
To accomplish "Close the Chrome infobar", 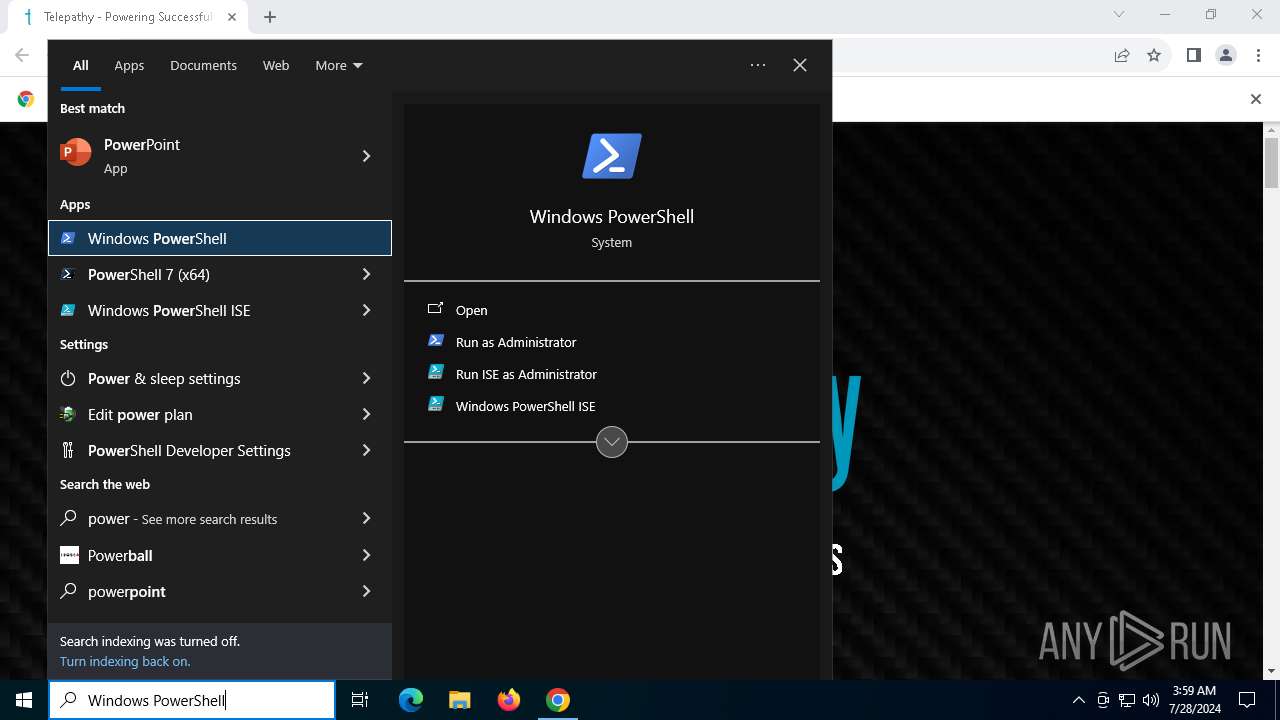I will click(1256, 99).
